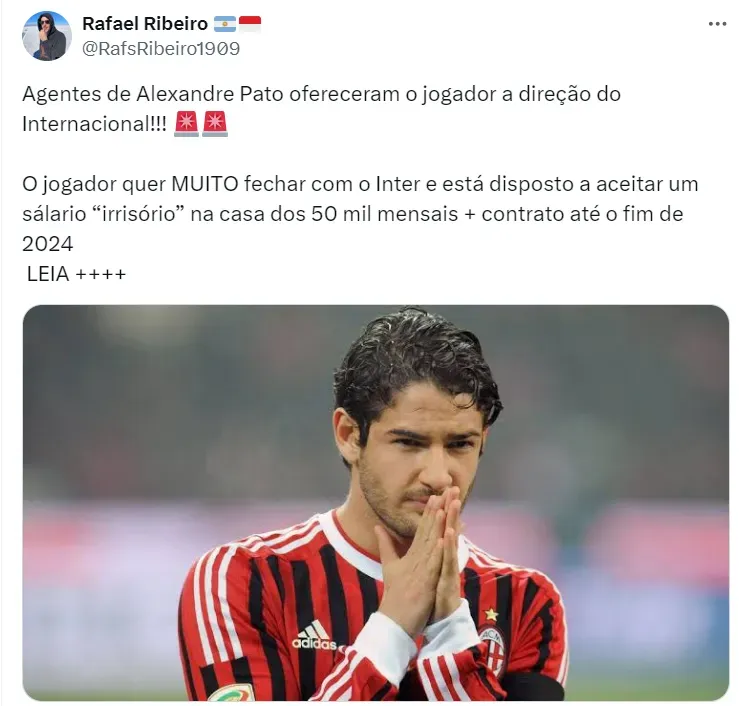Image resolution: width=739 pixels, height=706 pixels.
Task: Click the capitalized word MUITO
Action: pyautogui.click(x=205, y=184)
